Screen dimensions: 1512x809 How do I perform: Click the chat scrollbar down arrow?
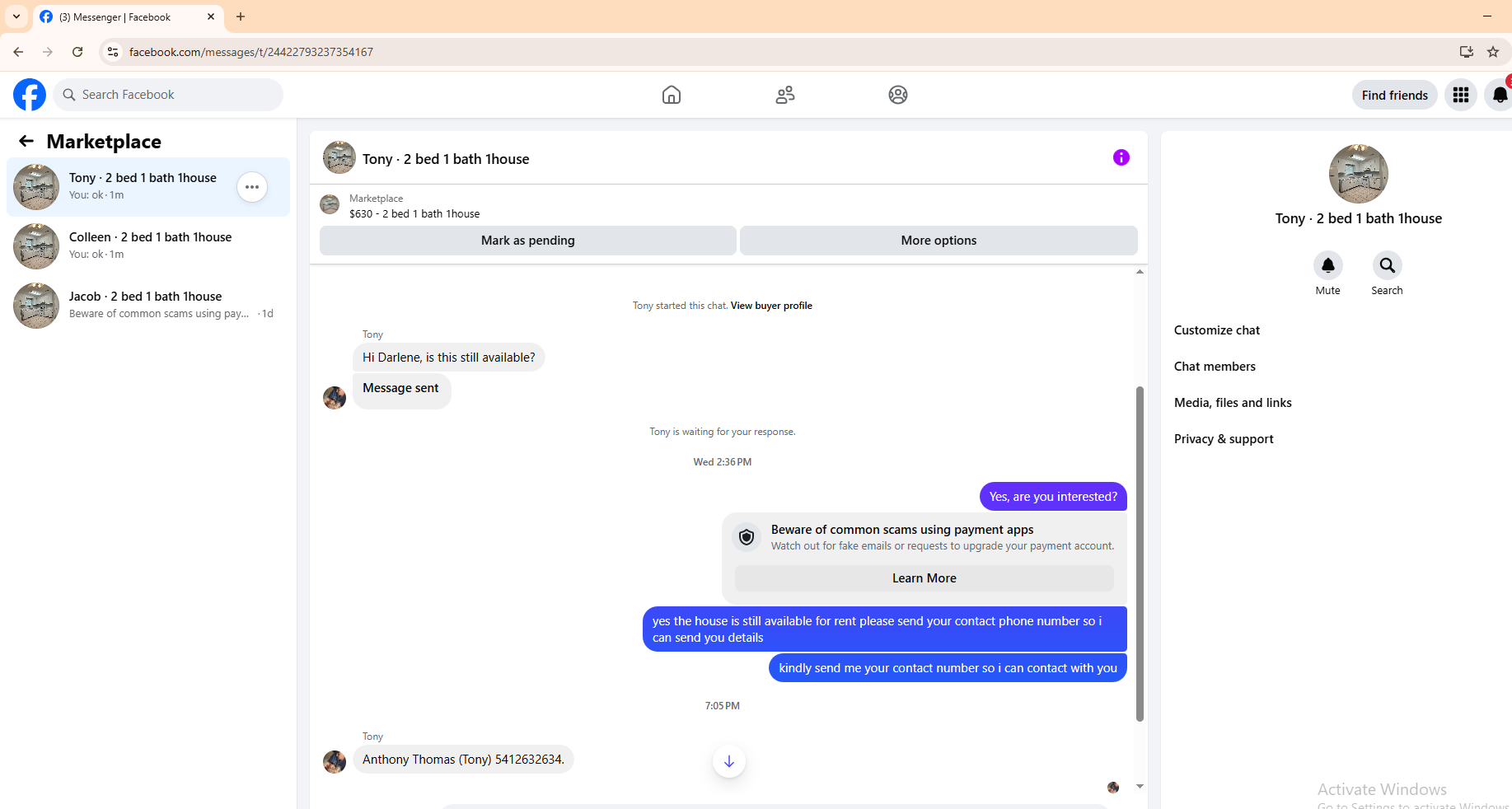point(1140,787)
